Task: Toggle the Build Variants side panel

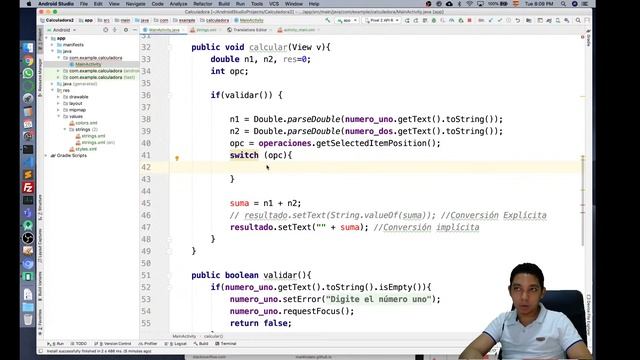Action: [x=40, y=287]
